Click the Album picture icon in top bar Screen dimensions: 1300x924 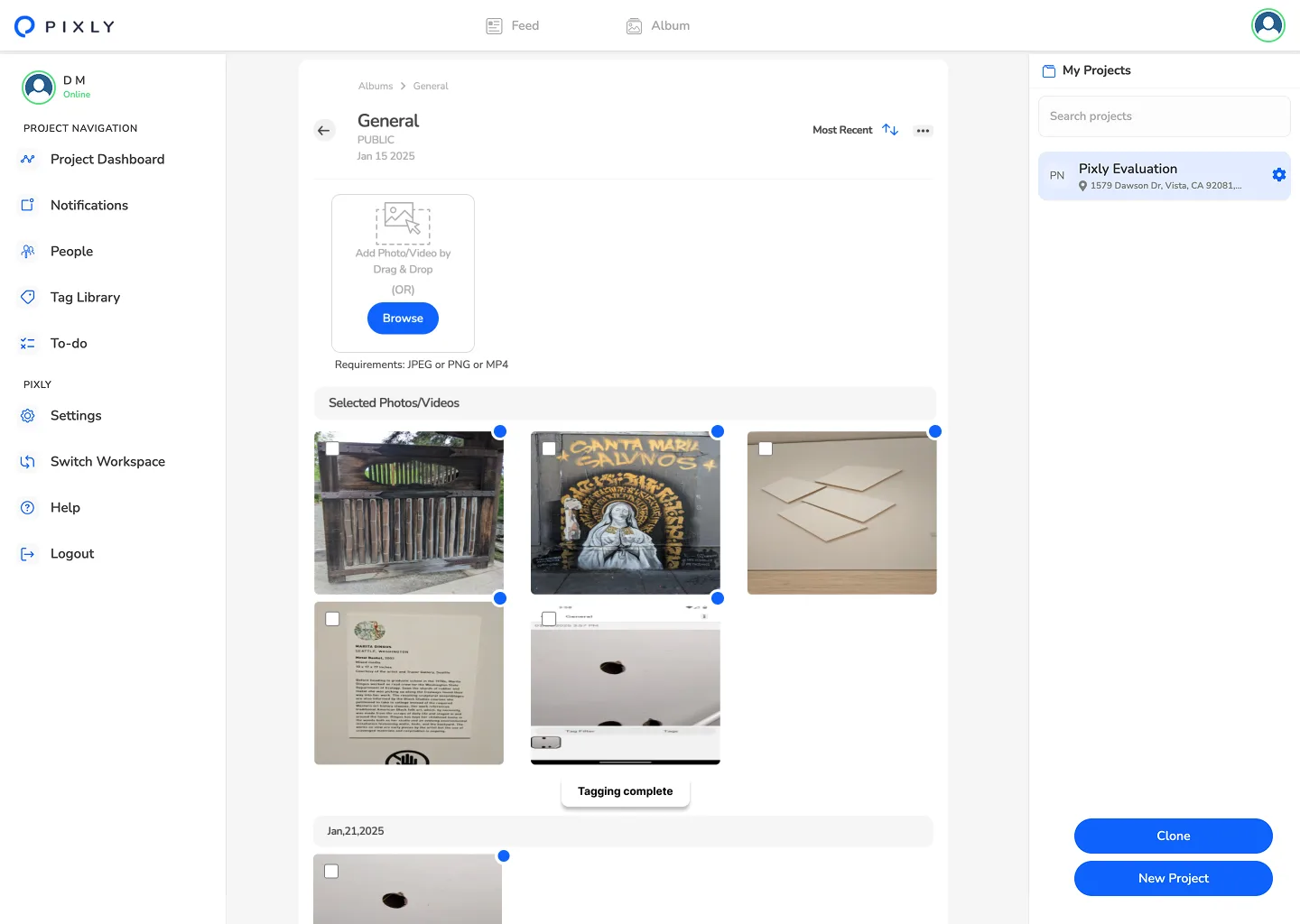pos(635,26)
